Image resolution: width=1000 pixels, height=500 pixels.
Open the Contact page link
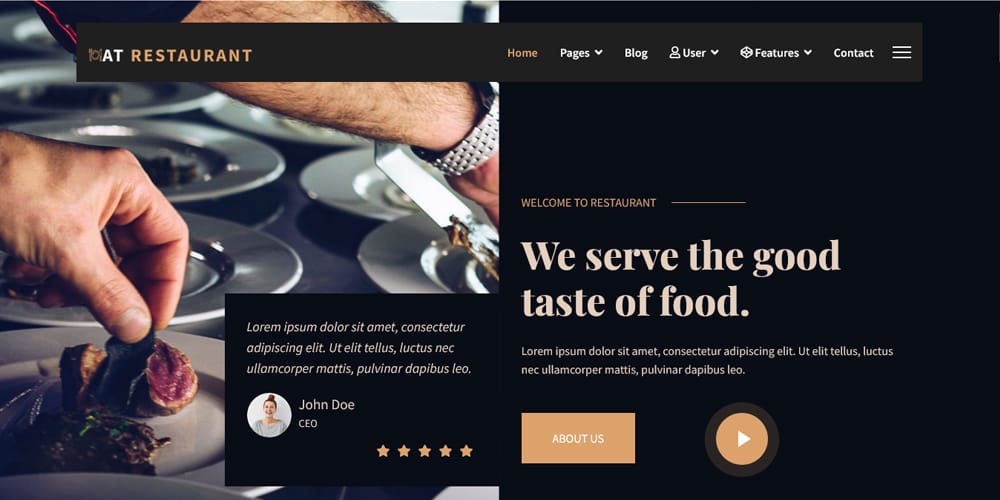(853, 53)
